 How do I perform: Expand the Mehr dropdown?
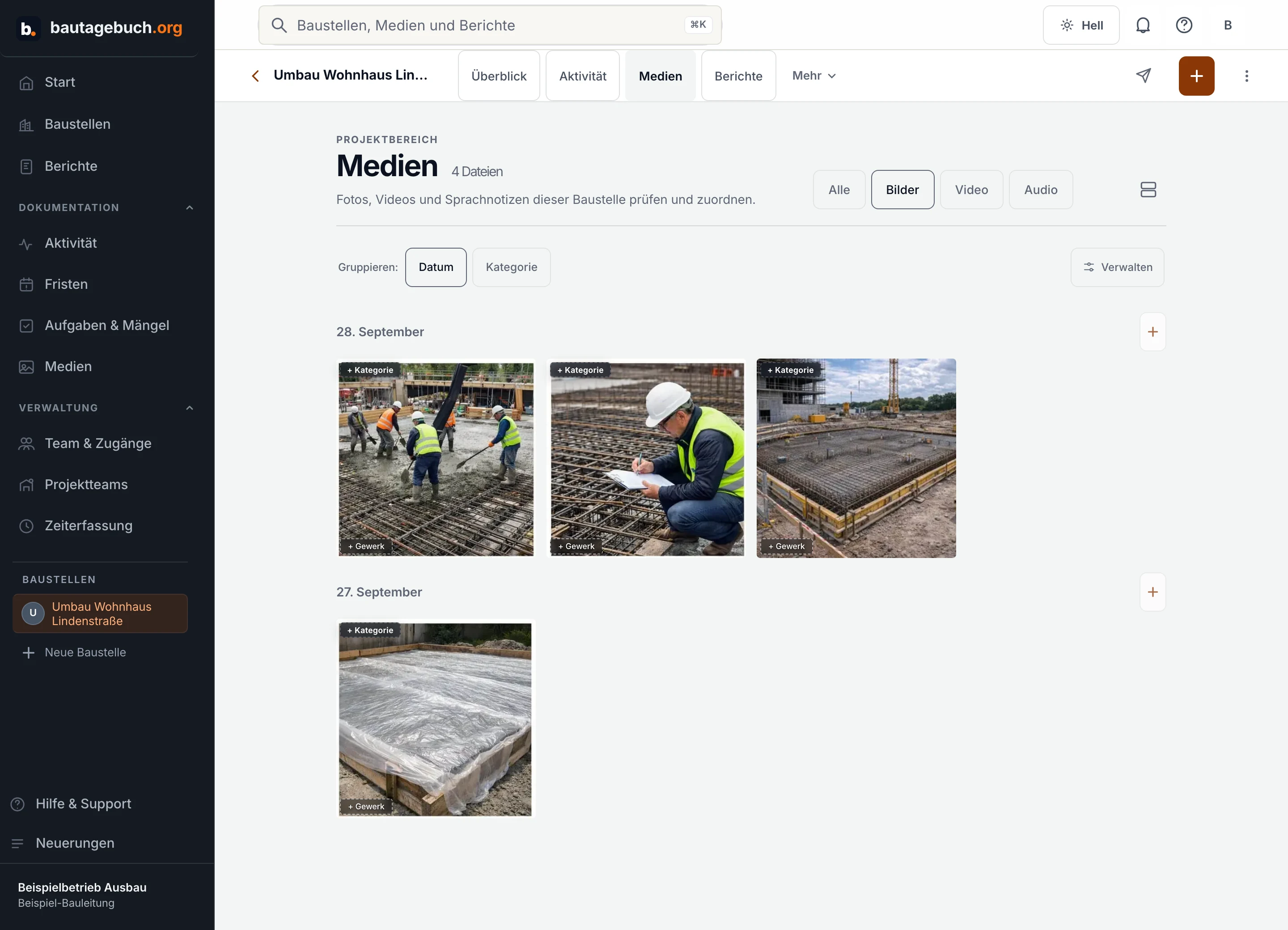pyautogui.click(x=814, y=76)
